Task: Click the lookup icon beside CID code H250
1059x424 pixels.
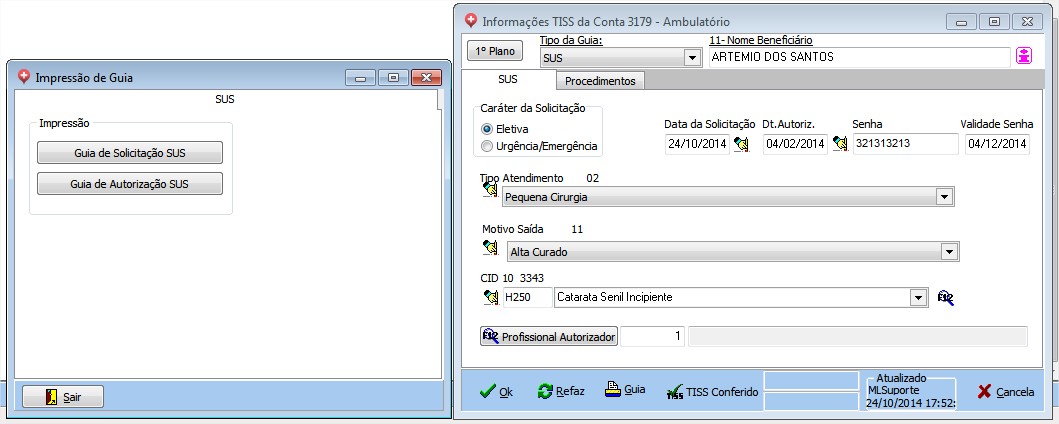Action: tap(490, 297)
